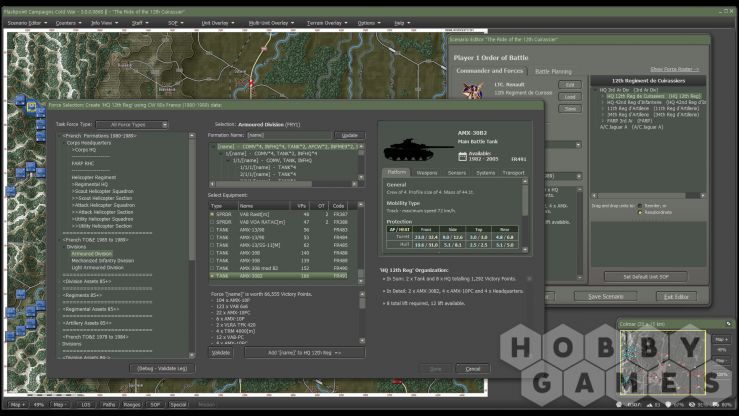This screenshot has height=416, width=739.
Task: Open the Task Force Type dropdown
Action: [131, 124]
